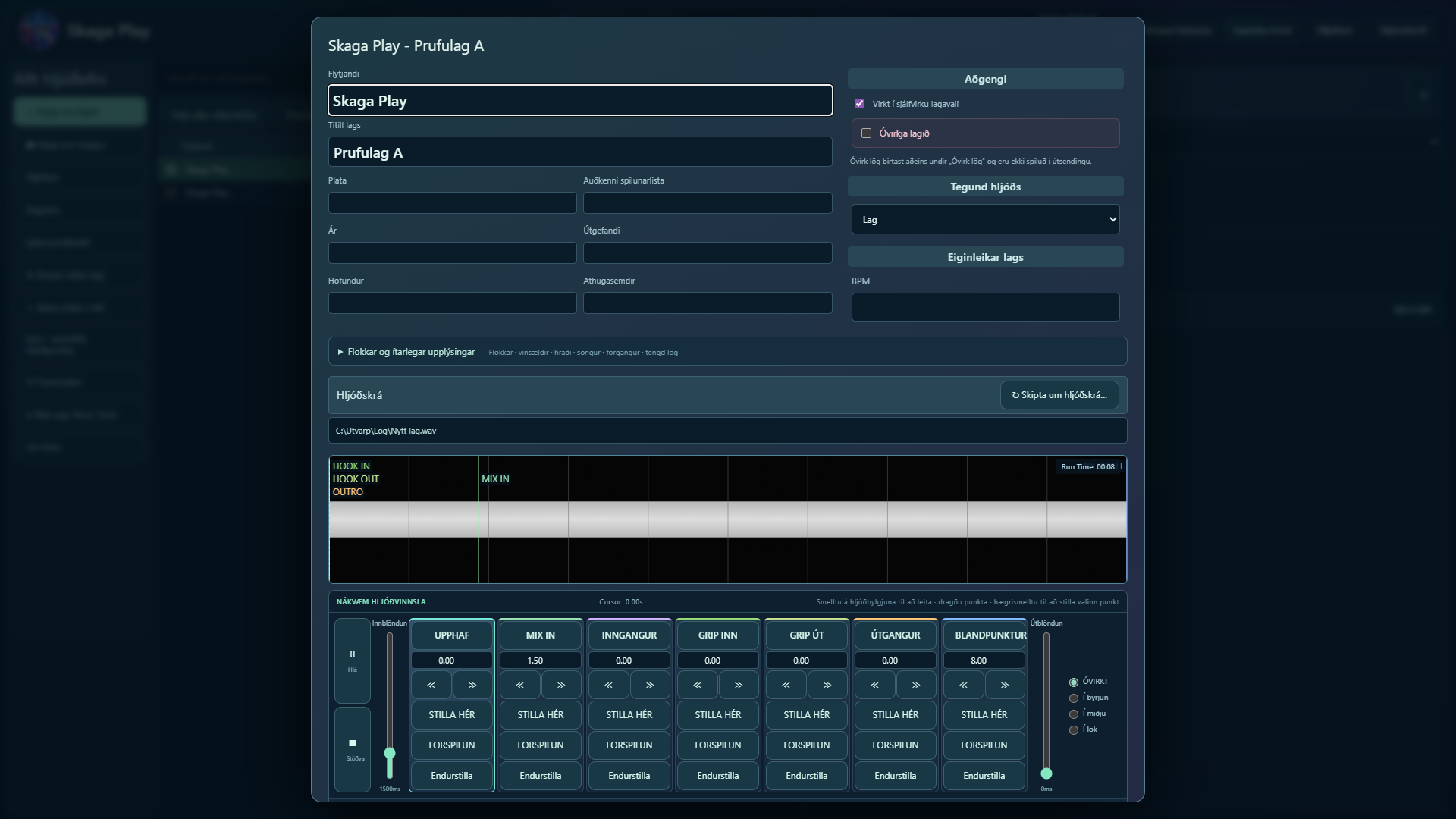Screen dimensions: 1456x819
Task: Toggle Virkt í sjálfvirku lagavali checkbox
Action: pyautogui.click(x=859, y=104)
